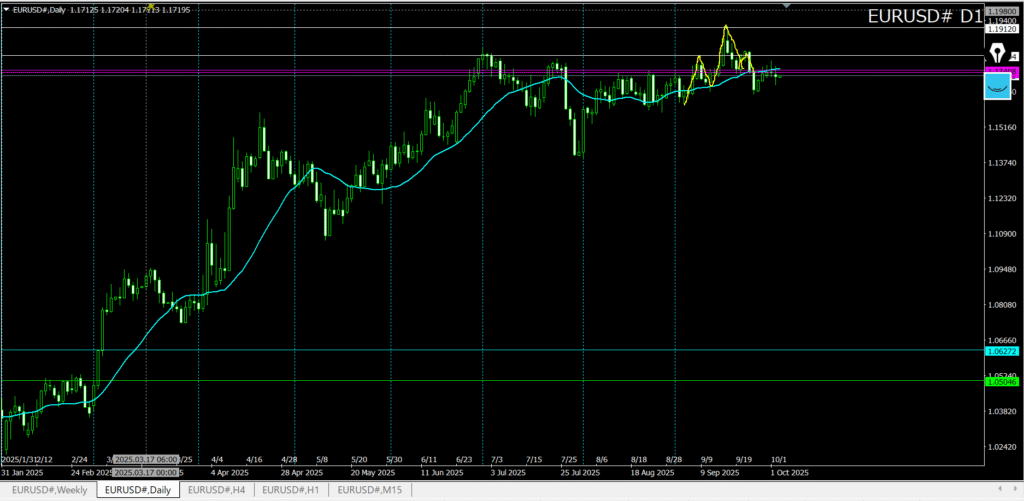Select the cyan 1.06272 price label
The width and height of the screenshot is (1024, 501).
[x=1001, y=351]
